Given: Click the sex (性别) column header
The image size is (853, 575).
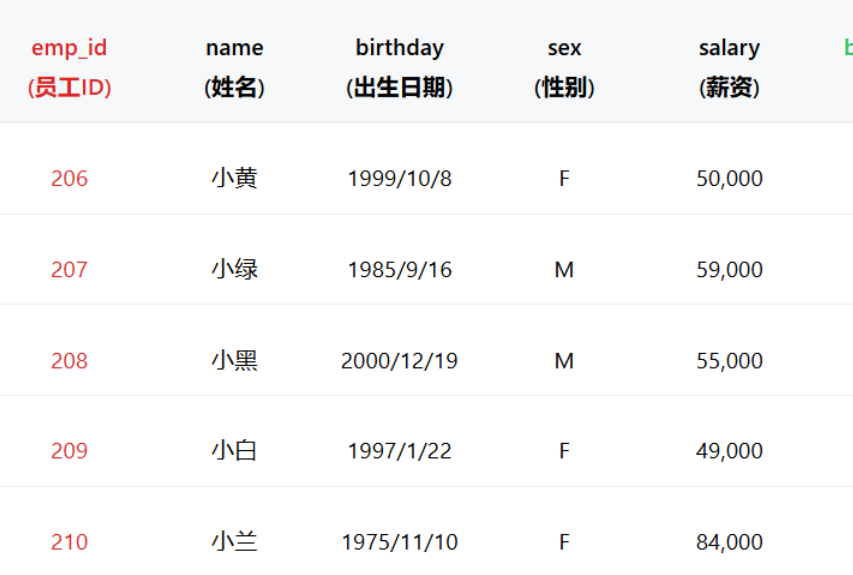Looking at the screenshot, I should tap(564, 67).
